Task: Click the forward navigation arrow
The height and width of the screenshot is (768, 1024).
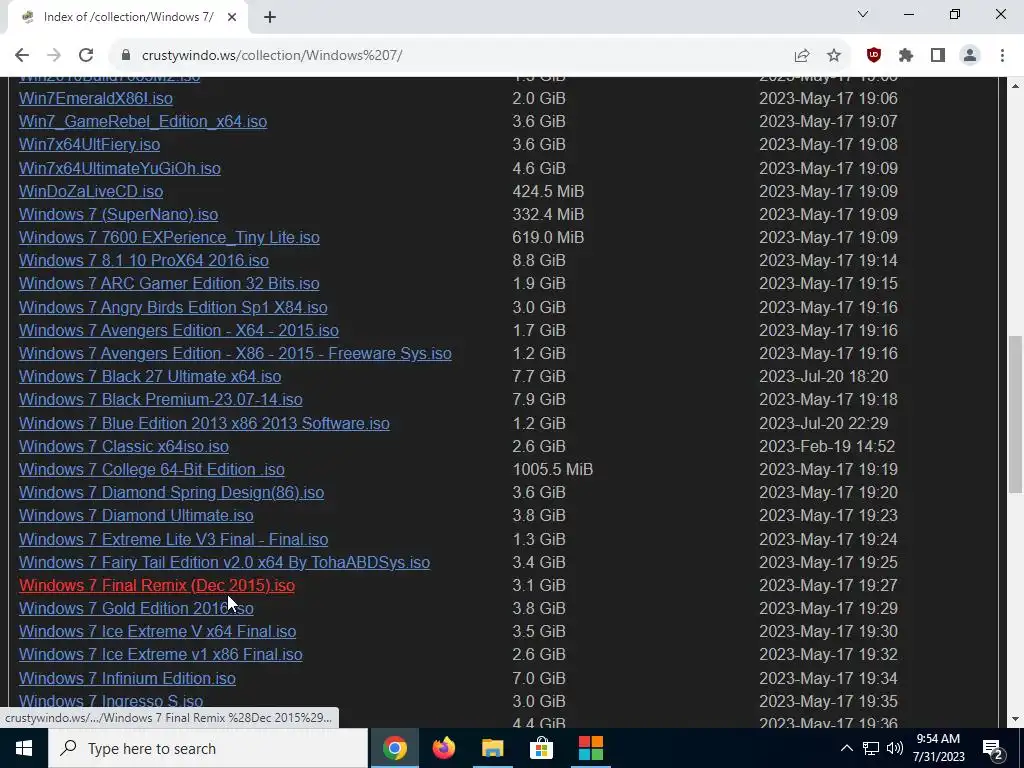Action: (54, 56)
